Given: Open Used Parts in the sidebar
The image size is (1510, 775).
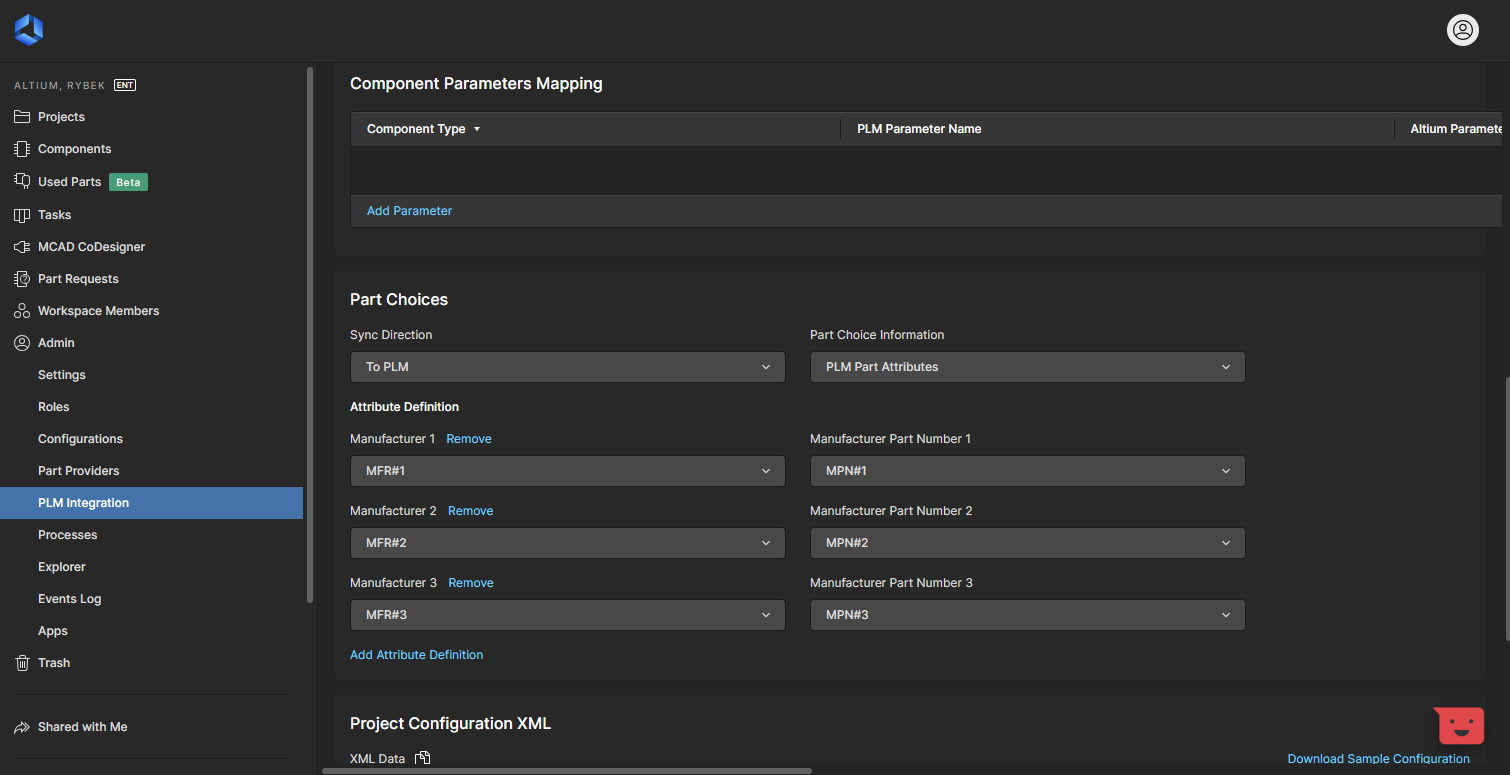Looking at the screenshot, I should 69,182.
